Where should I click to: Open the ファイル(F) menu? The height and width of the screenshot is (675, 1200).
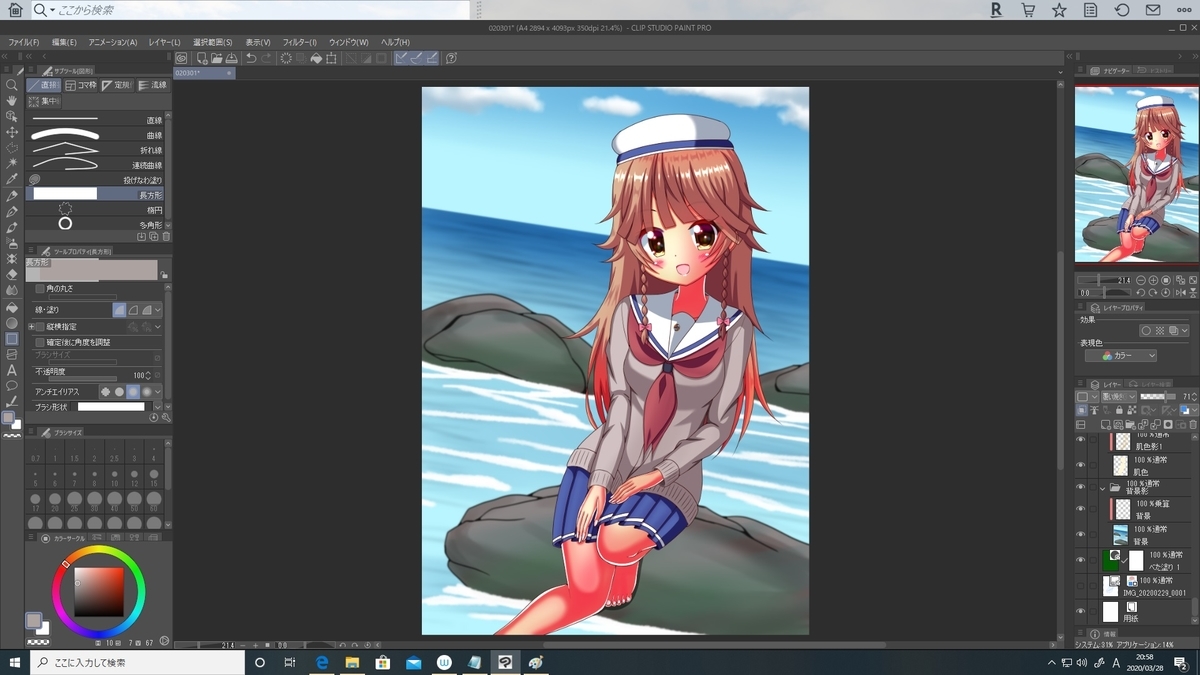tap(24, 42)
